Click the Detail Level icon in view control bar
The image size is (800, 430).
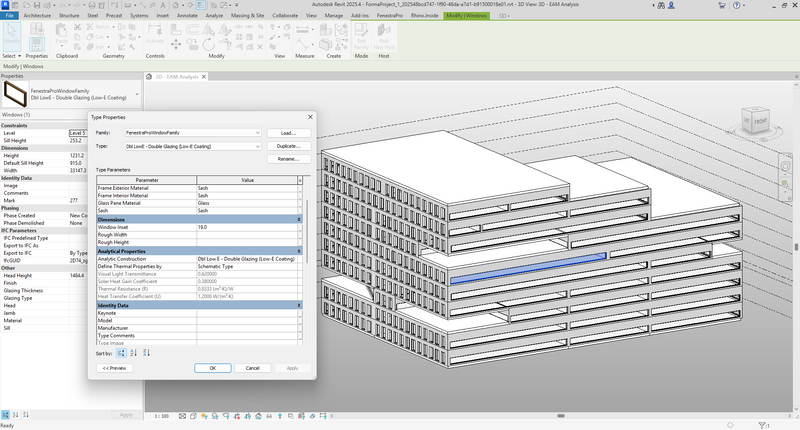pyautogui.click(x=182, y=416)
